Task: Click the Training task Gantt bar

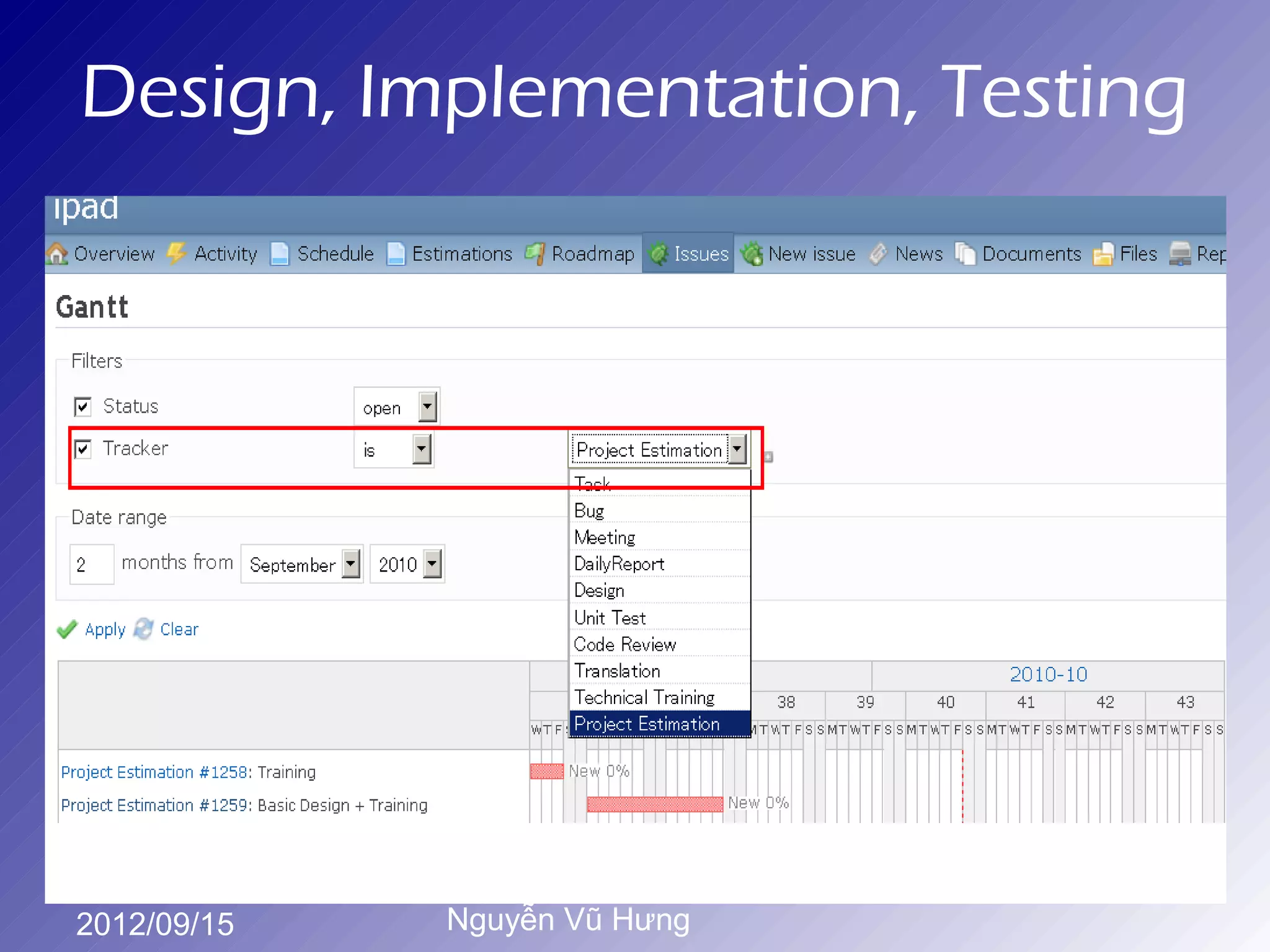Action: tap(547, 771)
